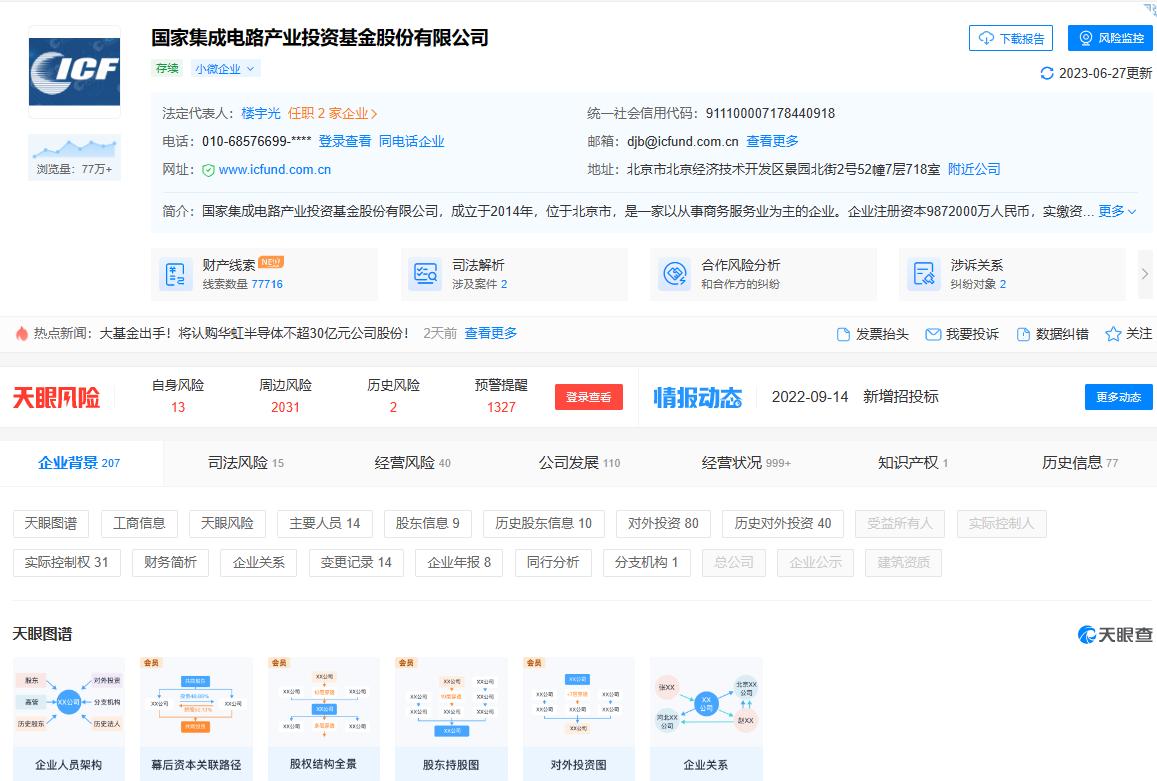Expand the 更多 company introduction text
This screenshot has height=781, width=1157.
pos(1109,211)
